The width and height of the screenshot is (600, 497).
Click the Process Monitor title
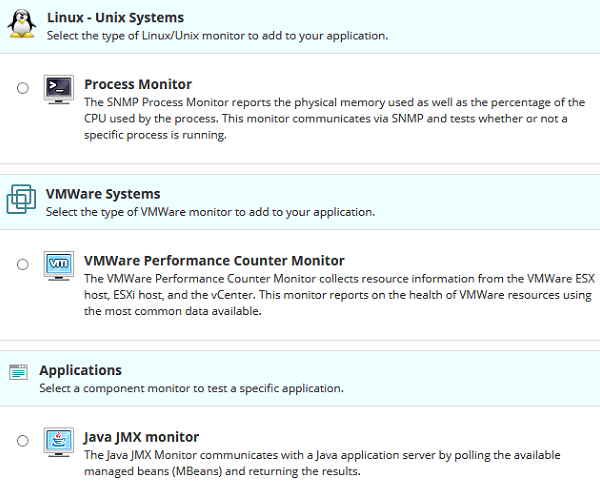[x=138, y=84]
